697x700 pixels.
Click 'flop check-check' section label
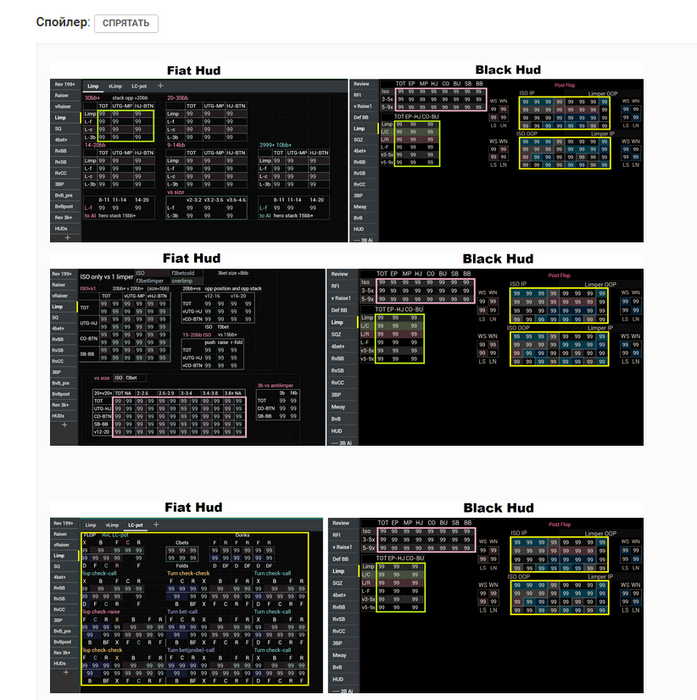102,650
